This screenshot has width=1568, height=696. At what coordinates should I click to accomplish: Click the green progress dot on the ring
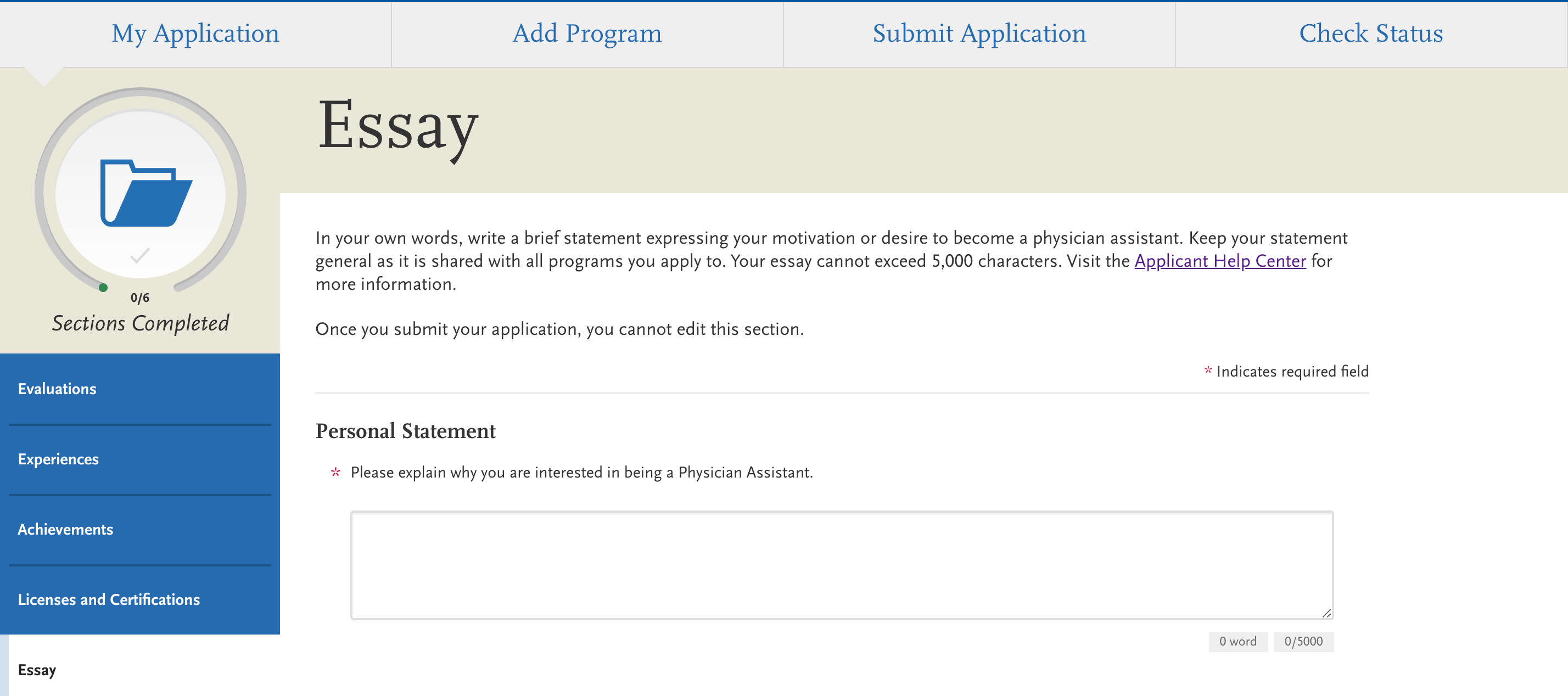(x=103, y=288)
